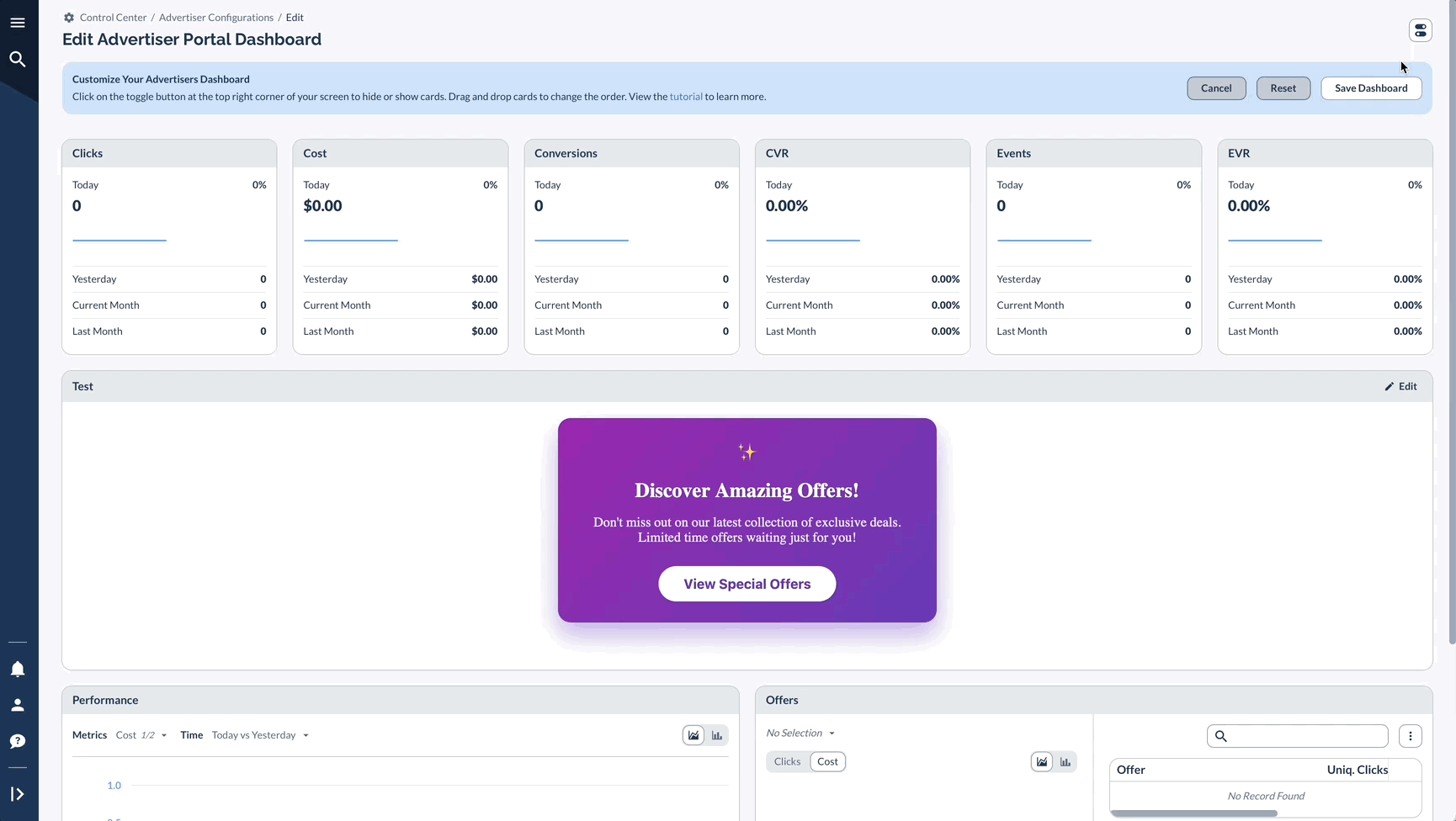The height and width of the screenshot is (821, 1456).
Task: Click the Uniq. Clicks column header
Action: [1358, 770]
